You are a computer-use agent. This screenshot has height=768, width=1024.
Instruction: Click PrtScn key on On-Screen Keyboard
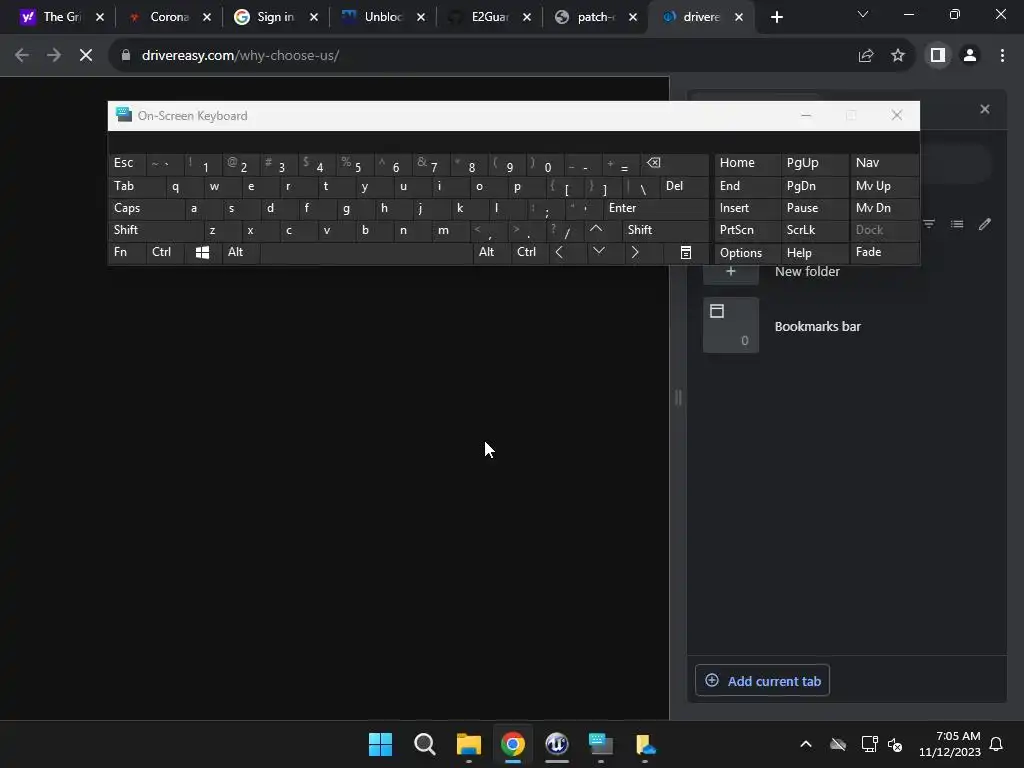click(x=746, y=230)
